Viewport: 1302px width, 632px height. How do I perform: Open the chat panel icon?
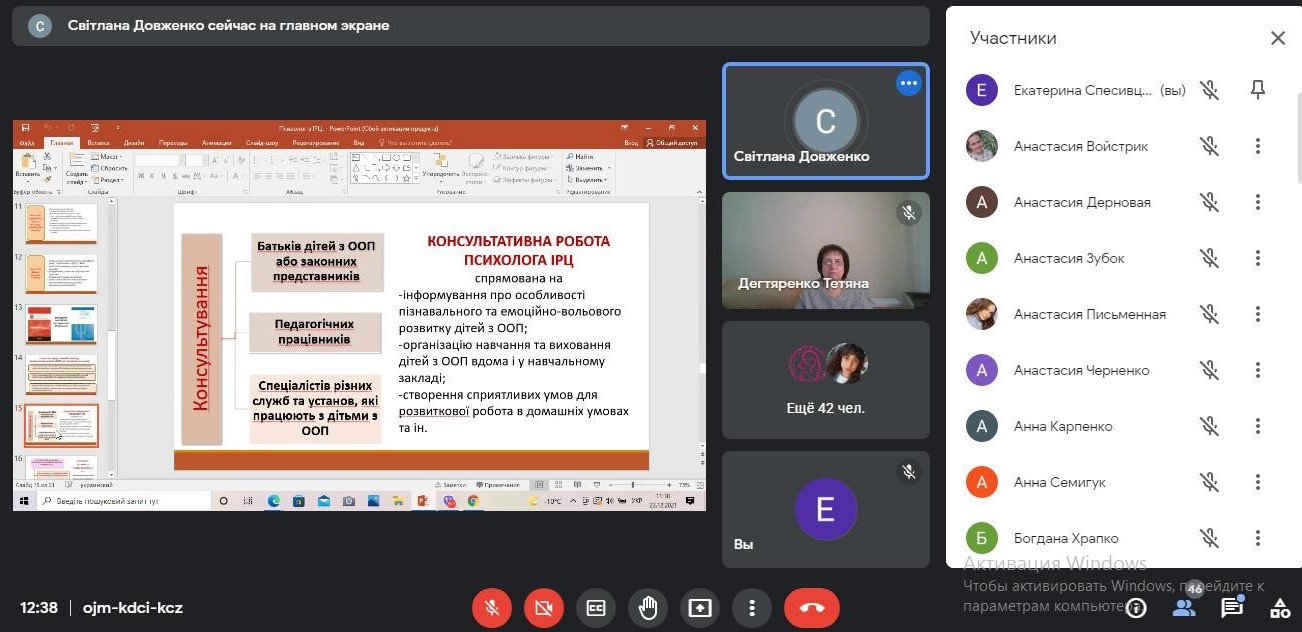coord(1232,607)
